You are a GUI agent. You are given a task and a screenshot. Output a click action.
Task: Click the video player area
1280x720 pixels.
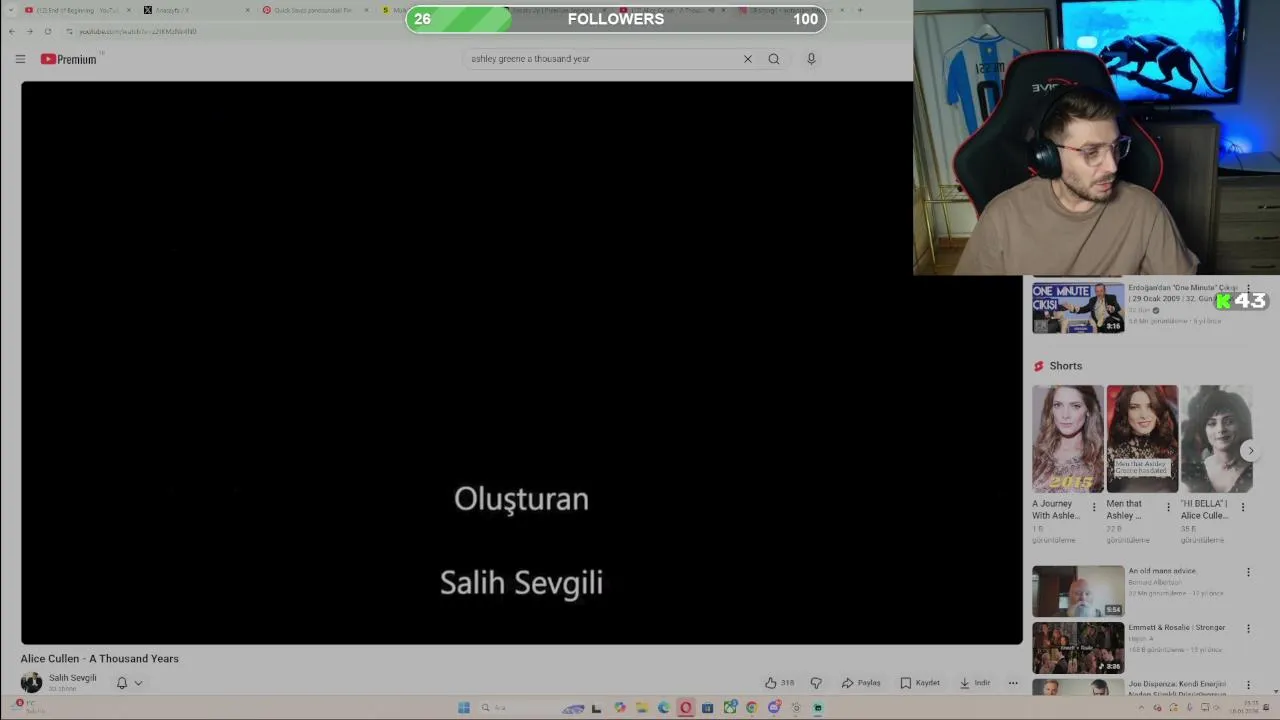point(521,363)
